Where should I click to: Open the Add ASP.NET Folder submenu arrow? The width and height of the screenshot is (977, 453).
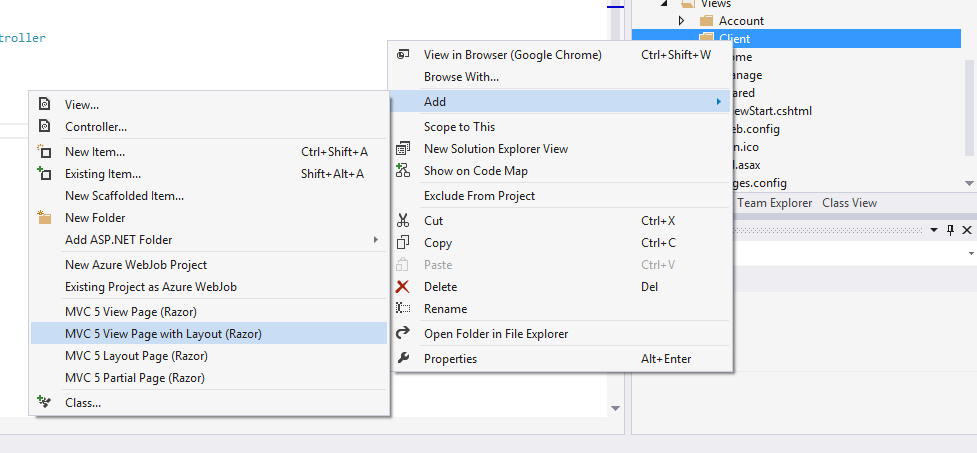click(376, 240)
